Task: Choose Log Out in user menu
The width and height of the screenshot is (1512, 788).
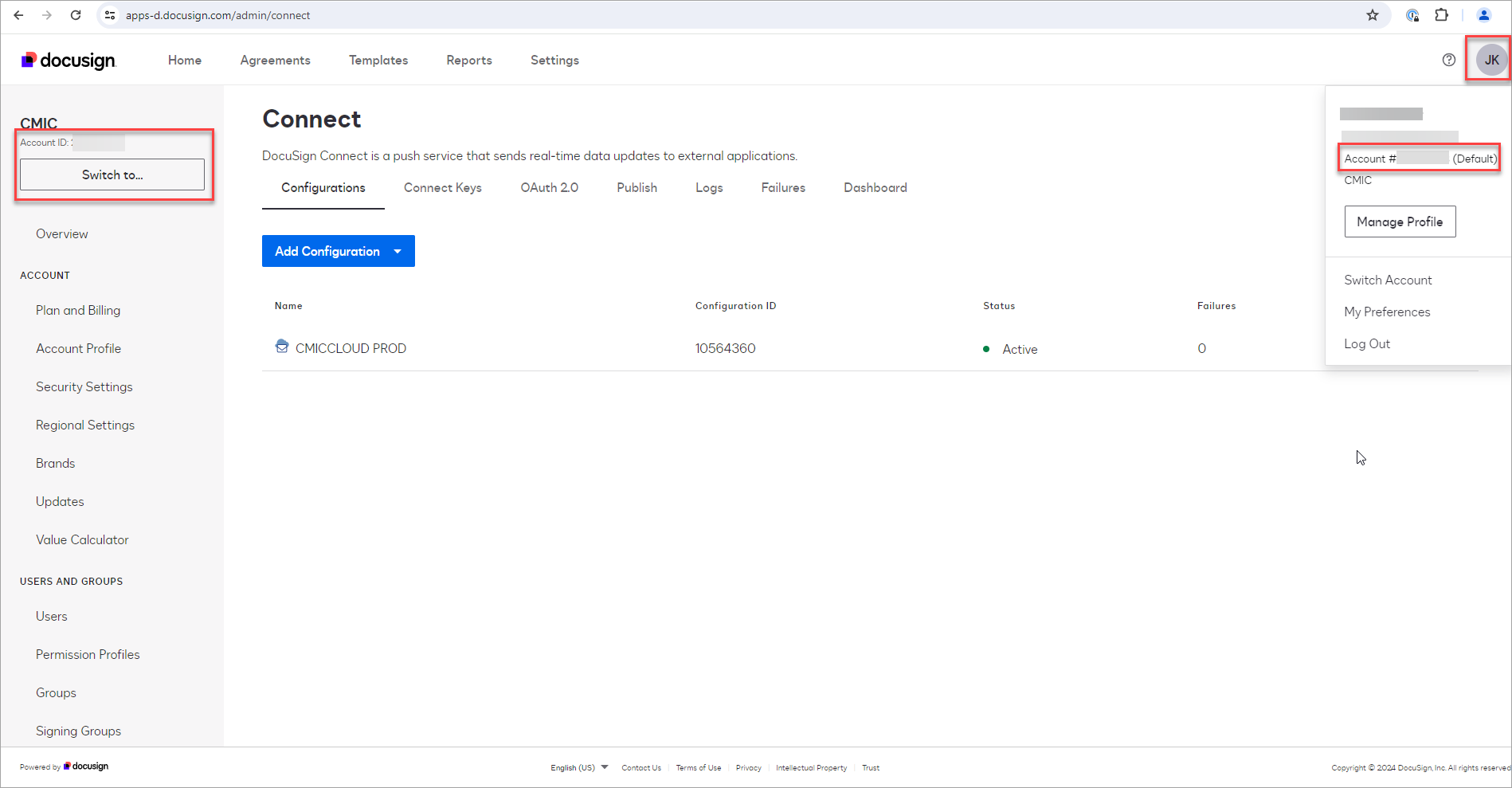Action: [1367, 344]
